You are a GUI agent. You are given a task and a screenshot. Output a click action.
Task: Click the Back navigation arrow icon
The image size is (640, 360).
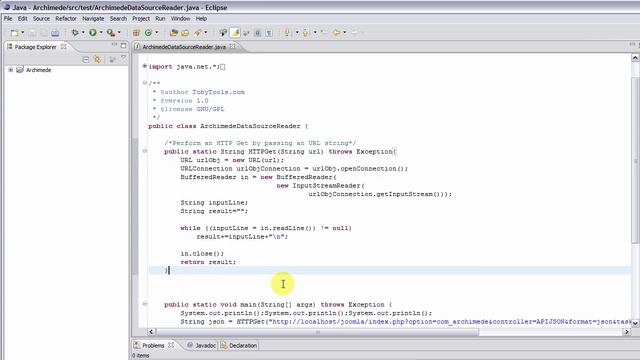tap(337, 33)
